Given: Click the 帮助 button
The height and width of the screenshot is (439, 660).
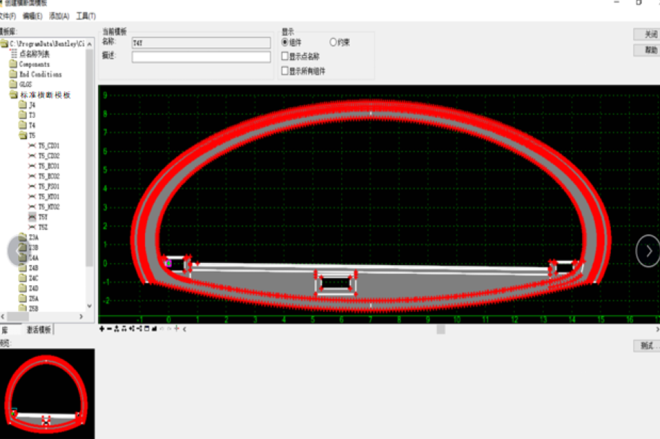Looking at the screenshot, I should (648, 49).
